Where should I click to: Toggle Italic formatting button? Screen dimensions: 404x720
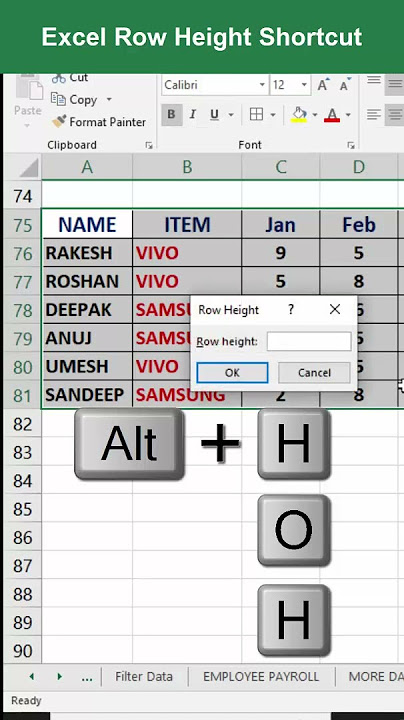(193, 115)
